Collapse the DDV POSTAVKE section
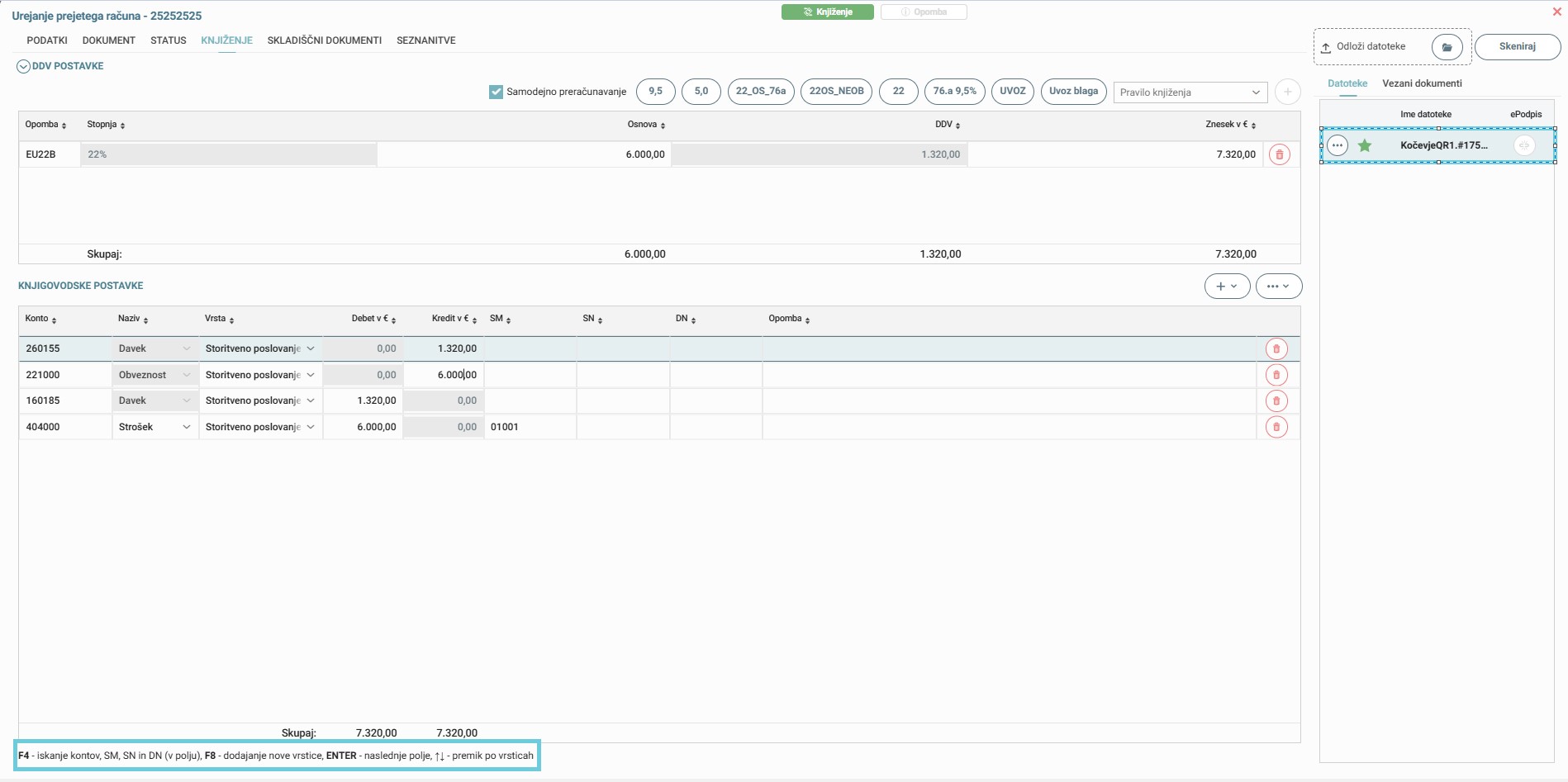The height and width of the screenshot is (782, 1568). tap(23, 67)
